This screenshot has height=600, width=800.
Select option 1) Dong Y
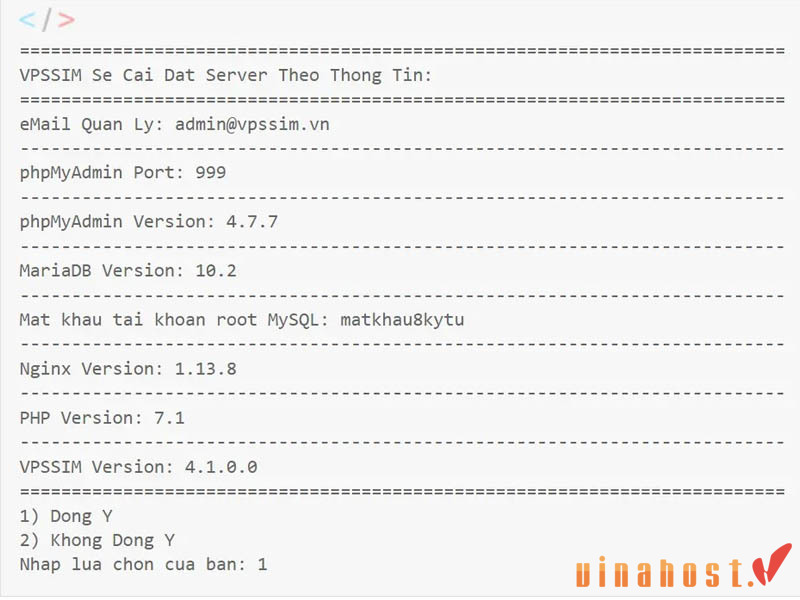pos(66,516)
